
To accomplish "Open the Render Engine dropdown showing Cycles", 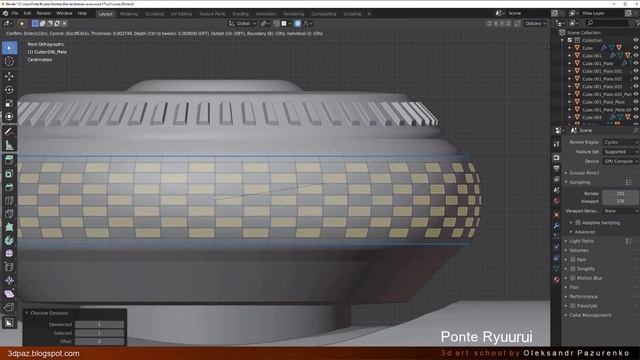I will (620, 142).
